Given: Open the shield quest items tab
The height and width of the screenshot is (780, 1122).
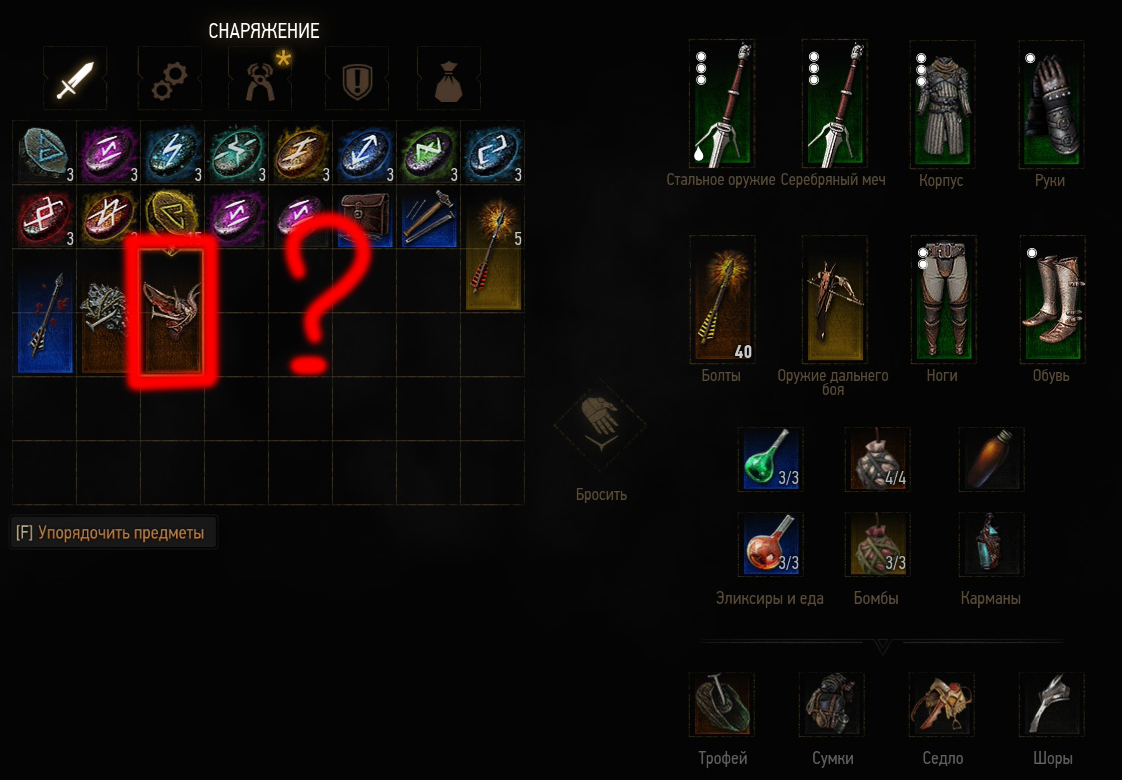Looking at the screenshot, I should [357, 79].
